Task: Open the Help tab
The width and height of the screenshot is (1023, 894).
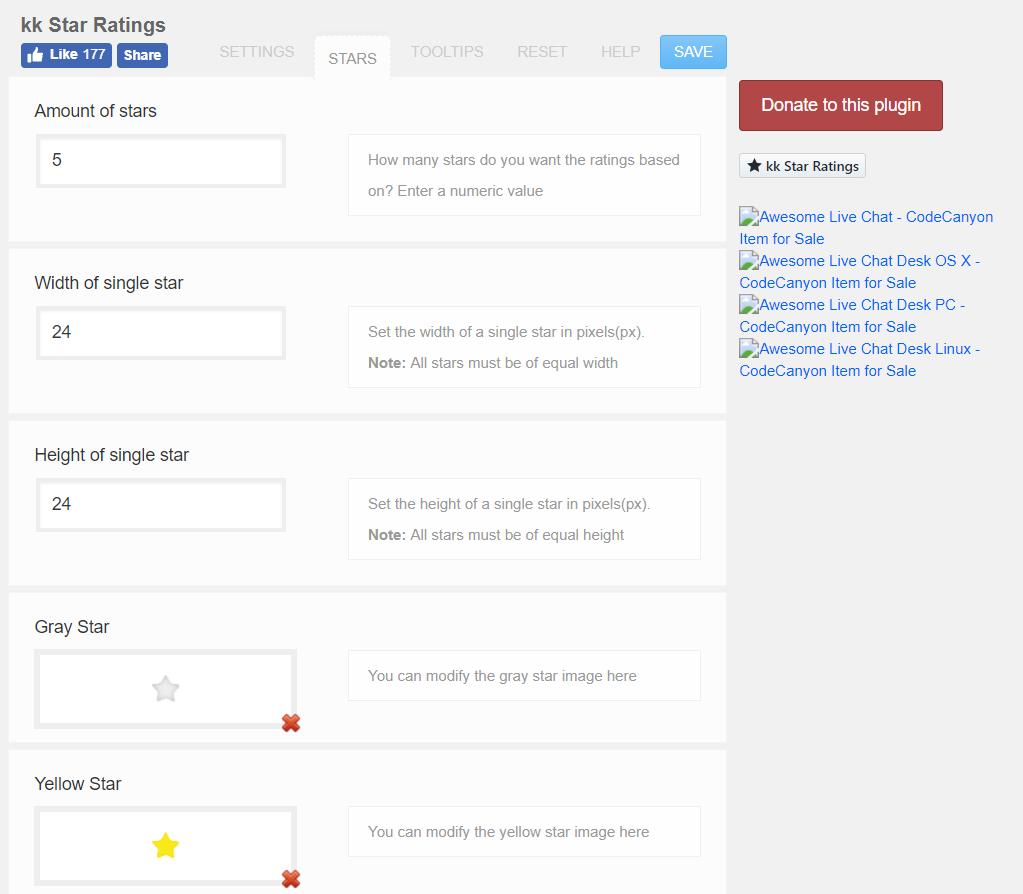Action: (x=621, y=52)
